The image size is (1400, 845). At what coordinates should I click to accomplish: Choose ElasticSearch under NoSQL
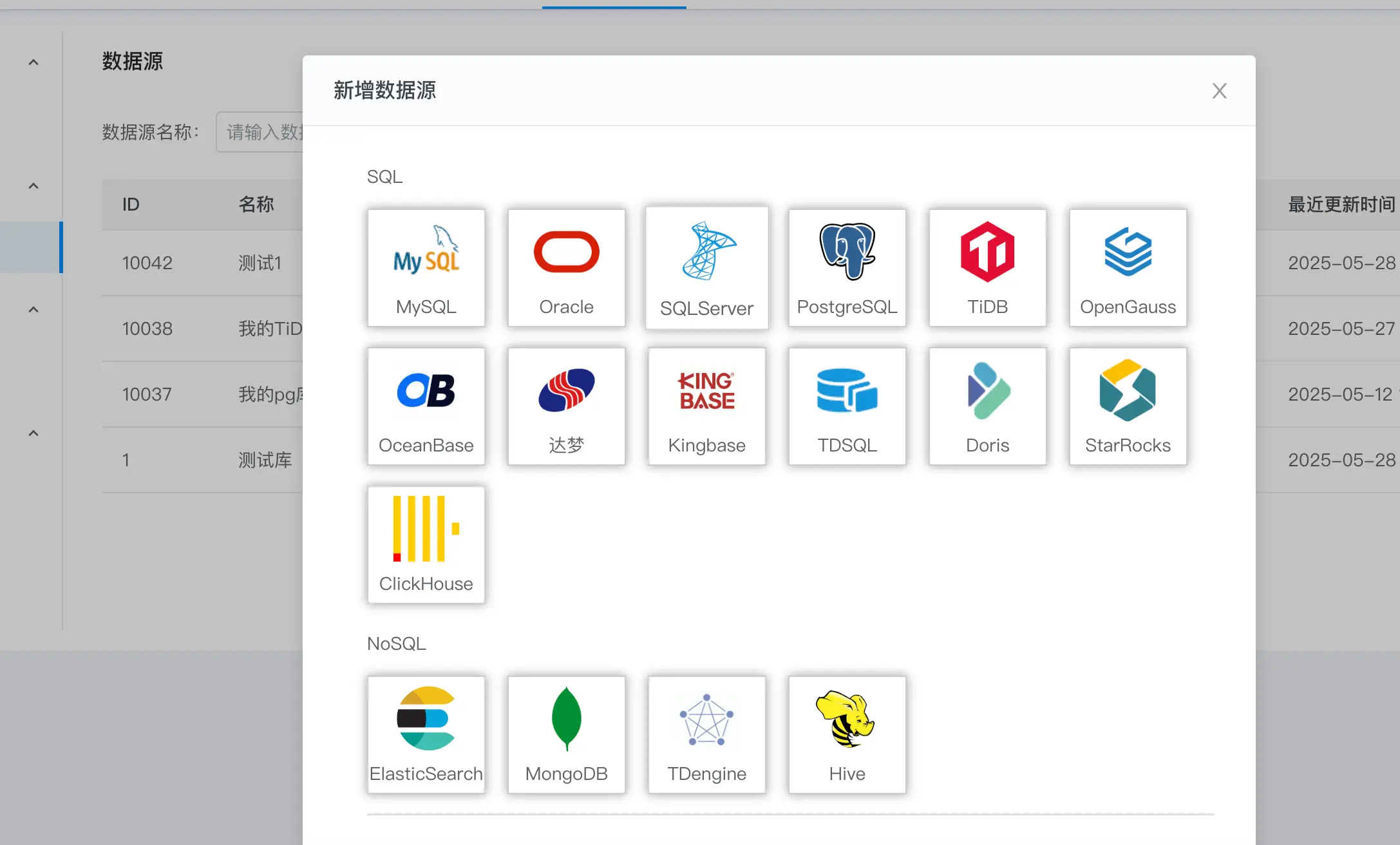426,735
